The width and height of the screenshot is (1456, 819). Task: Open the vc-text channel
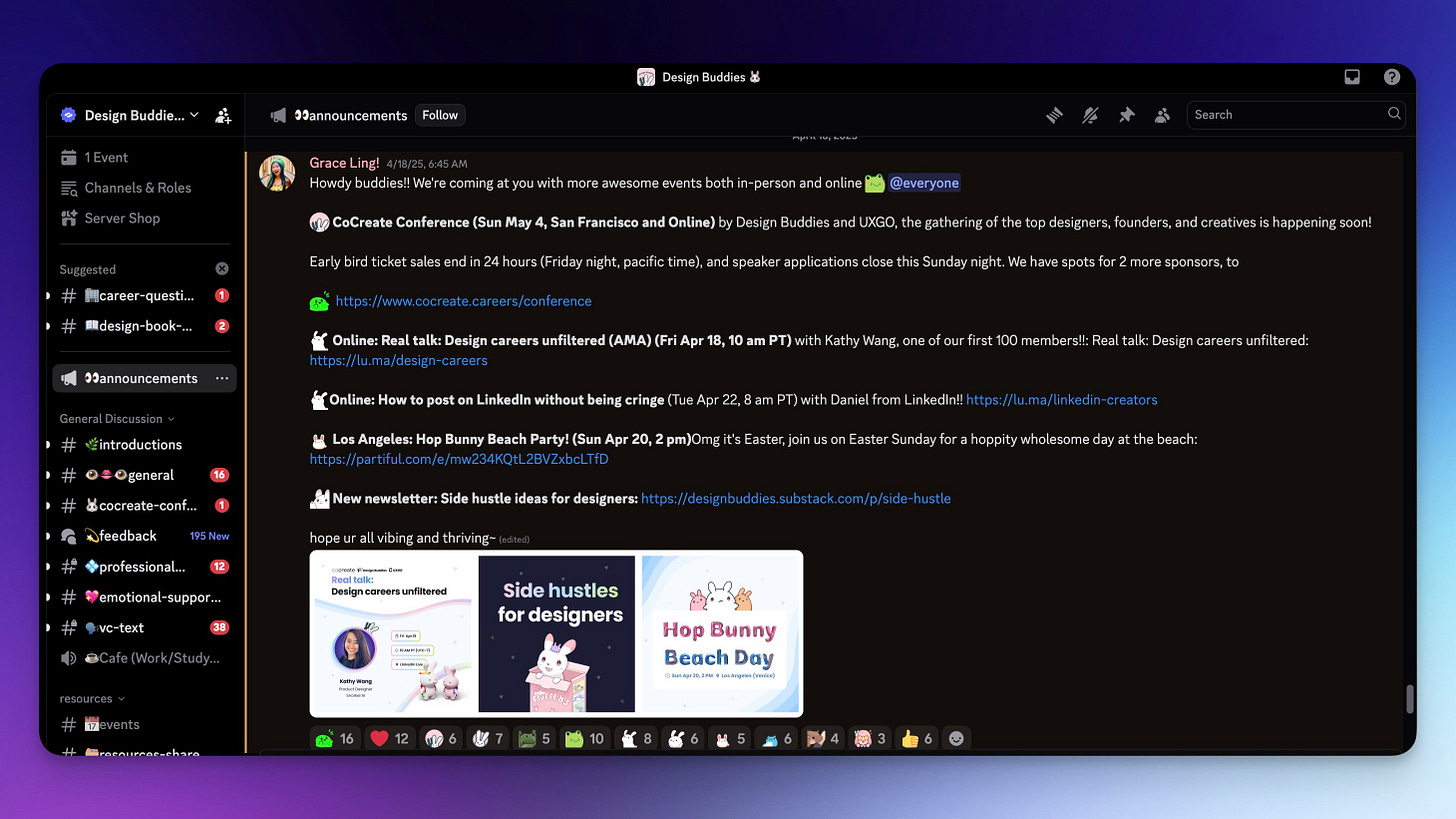click(x=145, y=628)
